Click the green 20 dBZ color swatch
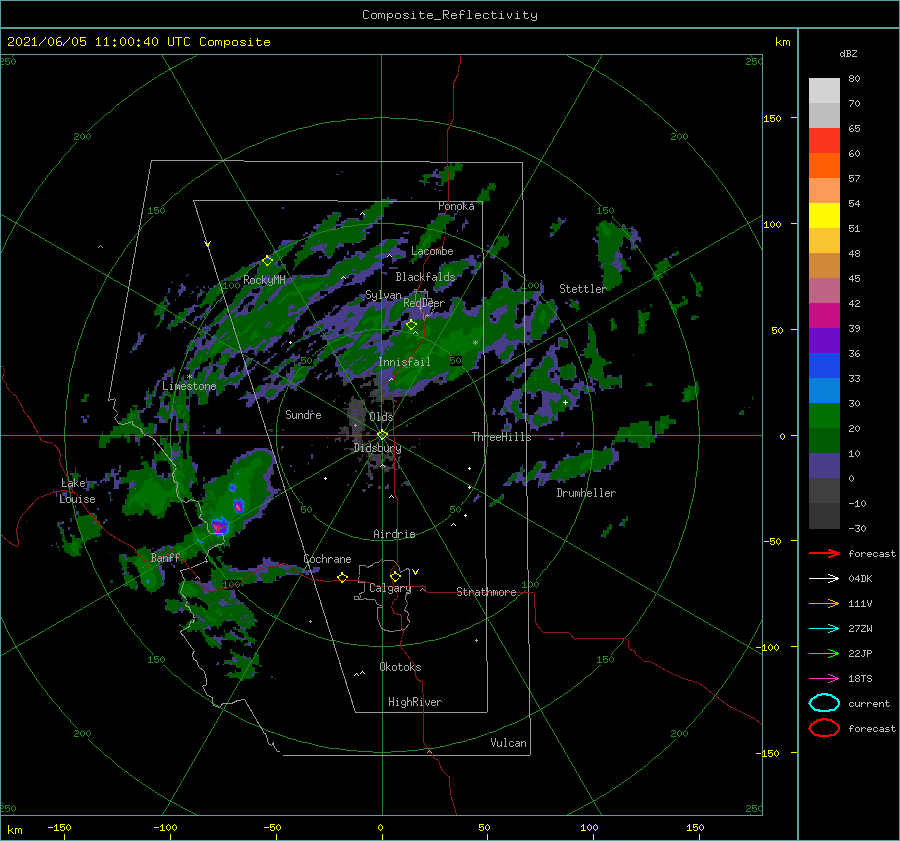 pos(824,415)
